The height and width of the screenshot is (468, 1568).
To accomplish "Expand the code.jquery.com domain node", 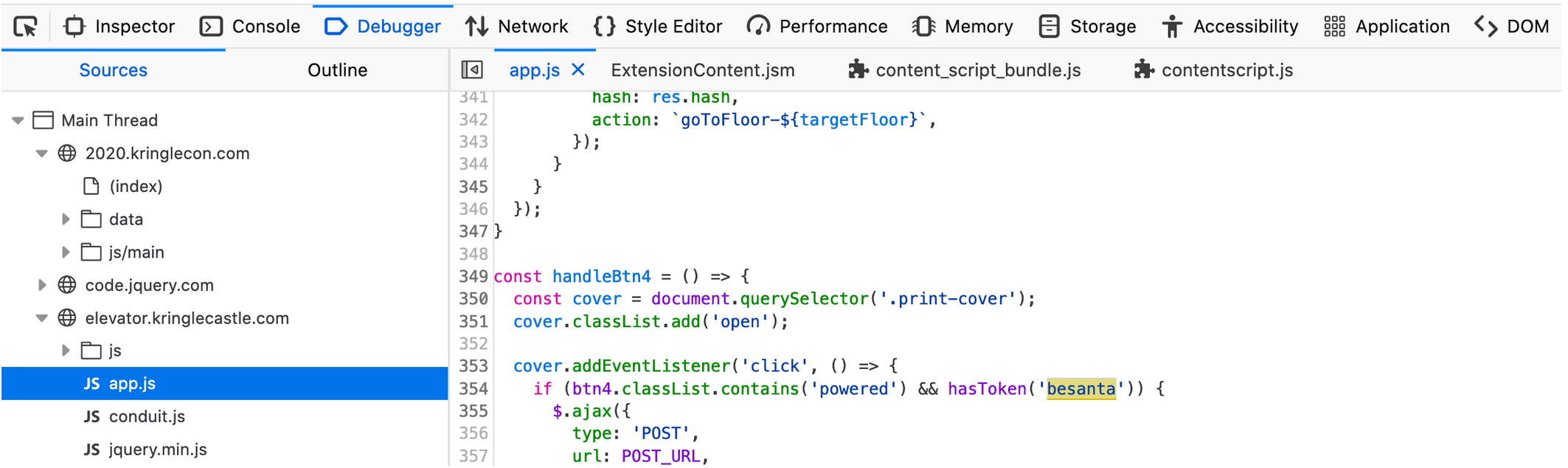I will [42, 285].
